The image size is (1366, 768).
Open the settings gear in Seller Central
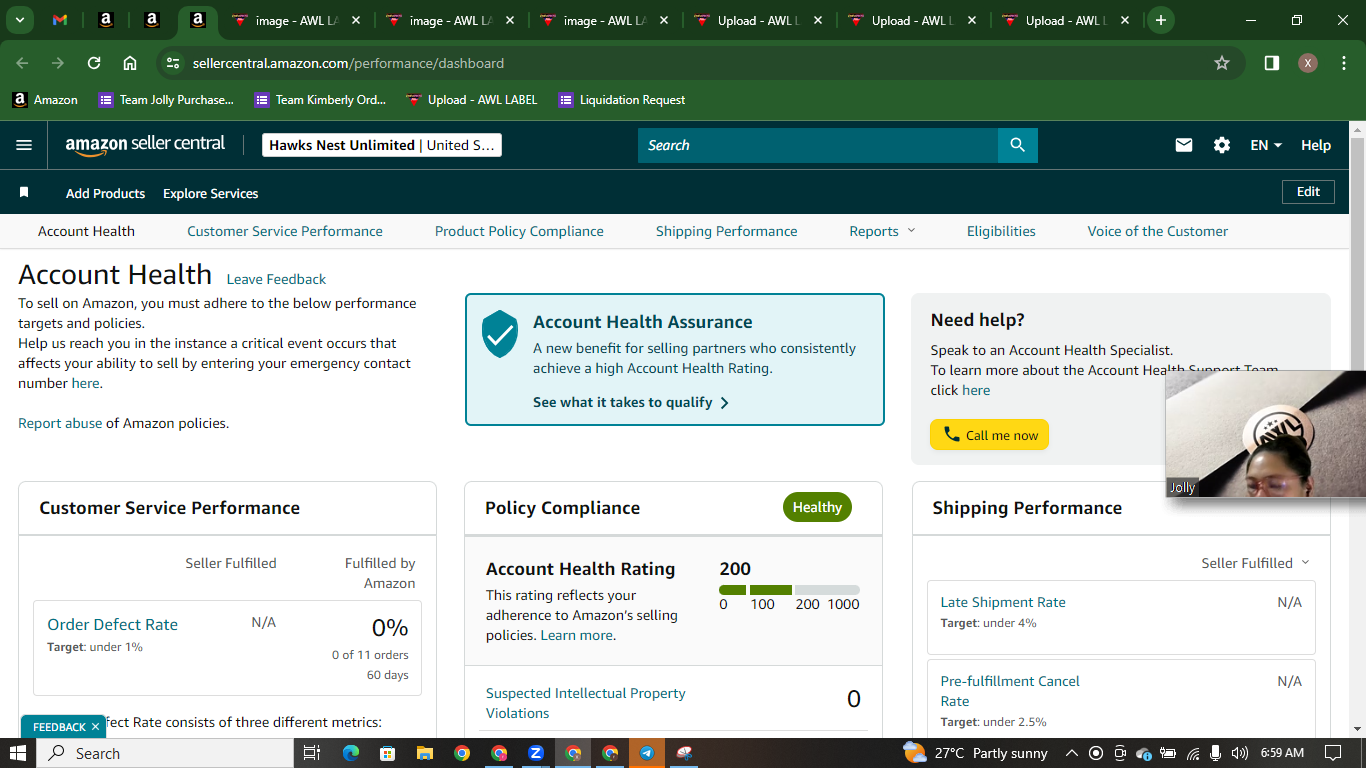point(1222,145)
